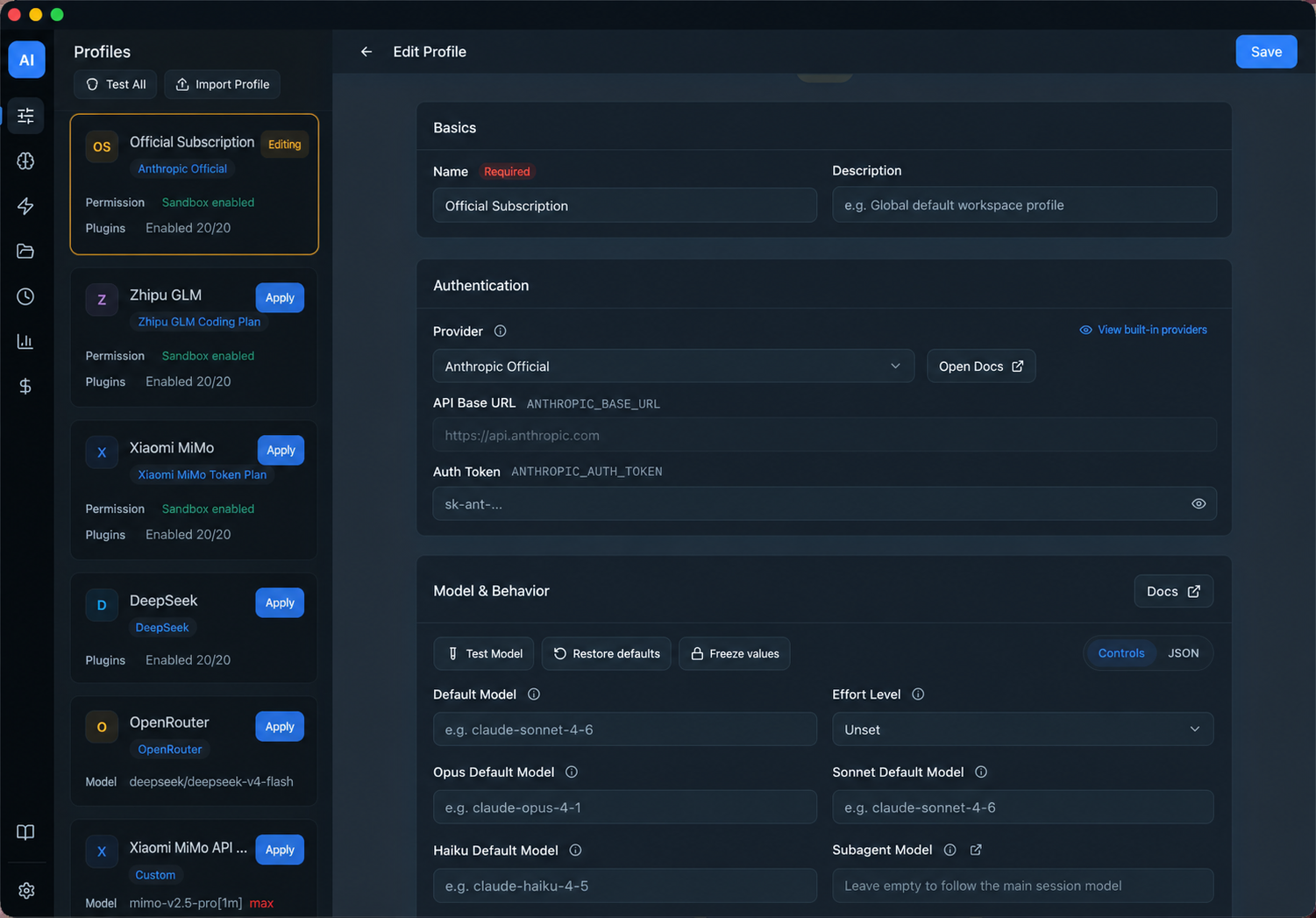
Task: Click the D avatar of DeepSeek
Action: click(102, 605)
